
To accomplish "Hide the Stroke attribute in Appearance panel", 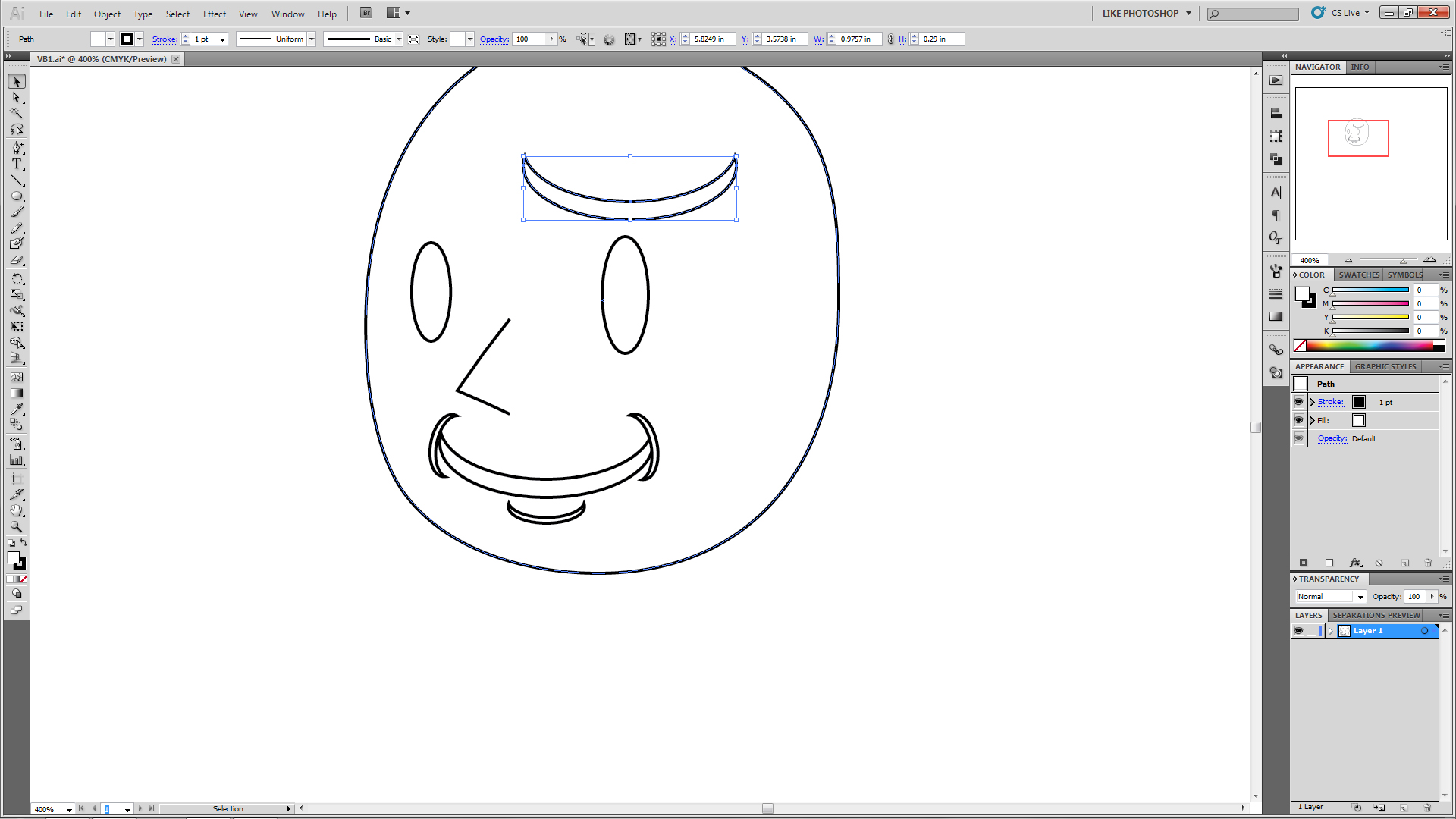I will tap(1298, 402).
